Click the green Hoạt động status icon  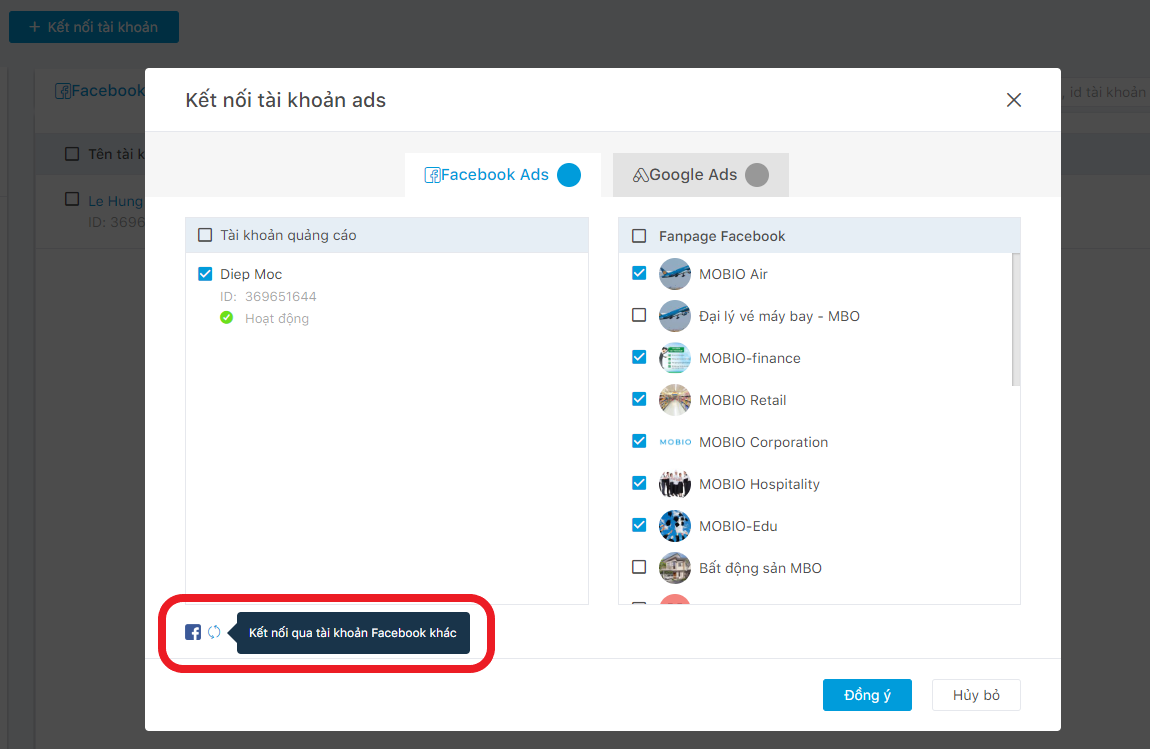coord(227,318)
